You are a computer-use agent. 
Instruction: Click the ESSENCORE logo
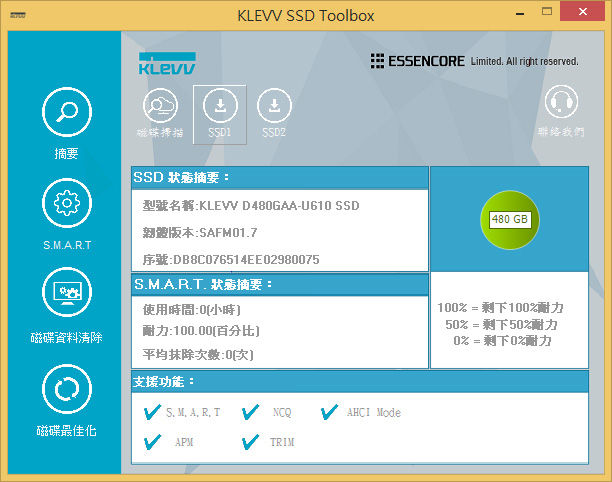point(417,61)
